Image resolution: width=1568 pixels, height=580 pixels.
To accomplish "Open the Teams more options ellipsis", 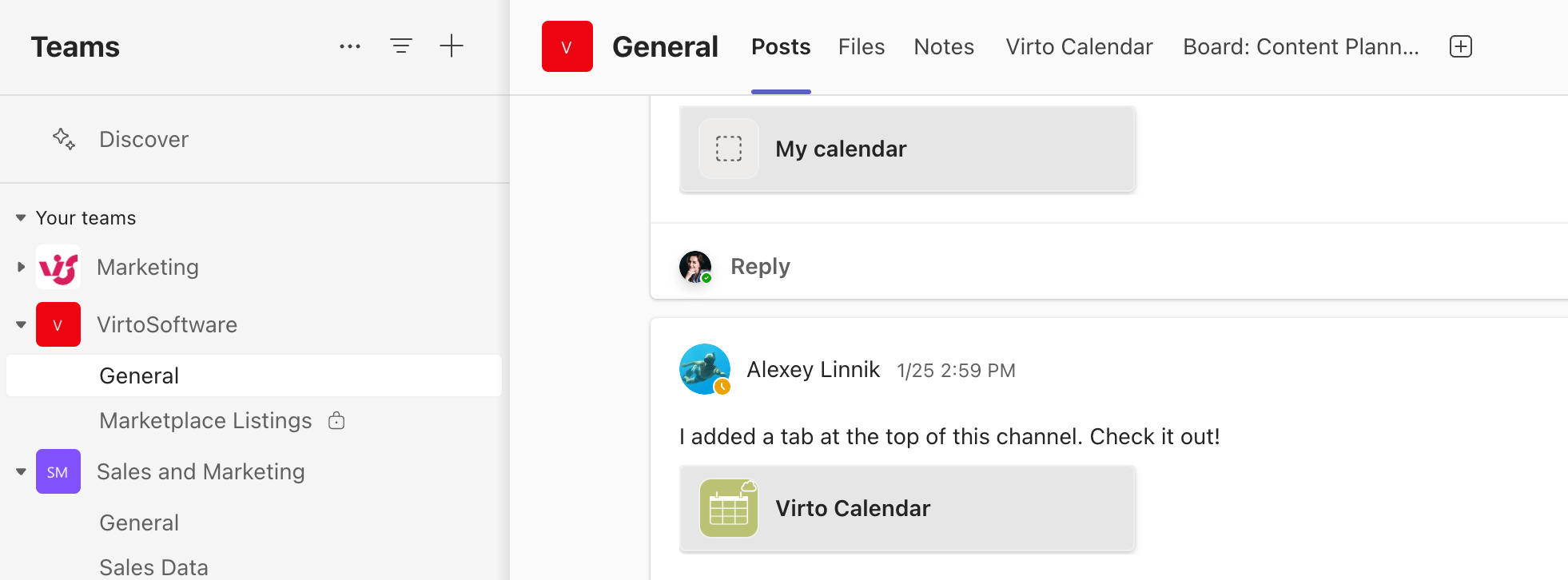I will point(350,46).
